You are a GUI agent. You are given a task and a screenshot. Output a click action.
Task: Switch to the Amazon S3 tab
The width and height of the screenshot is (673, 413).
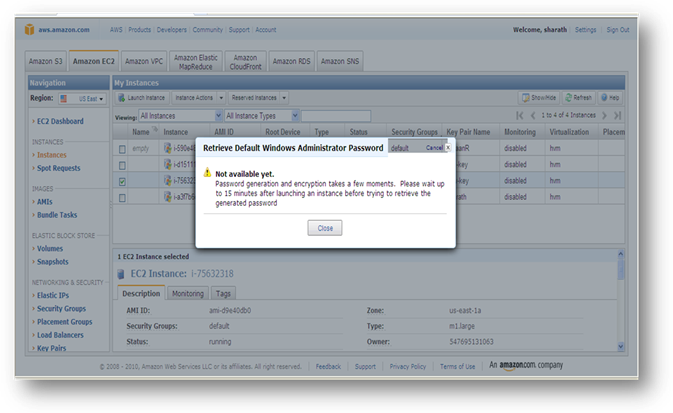point(45,61)
